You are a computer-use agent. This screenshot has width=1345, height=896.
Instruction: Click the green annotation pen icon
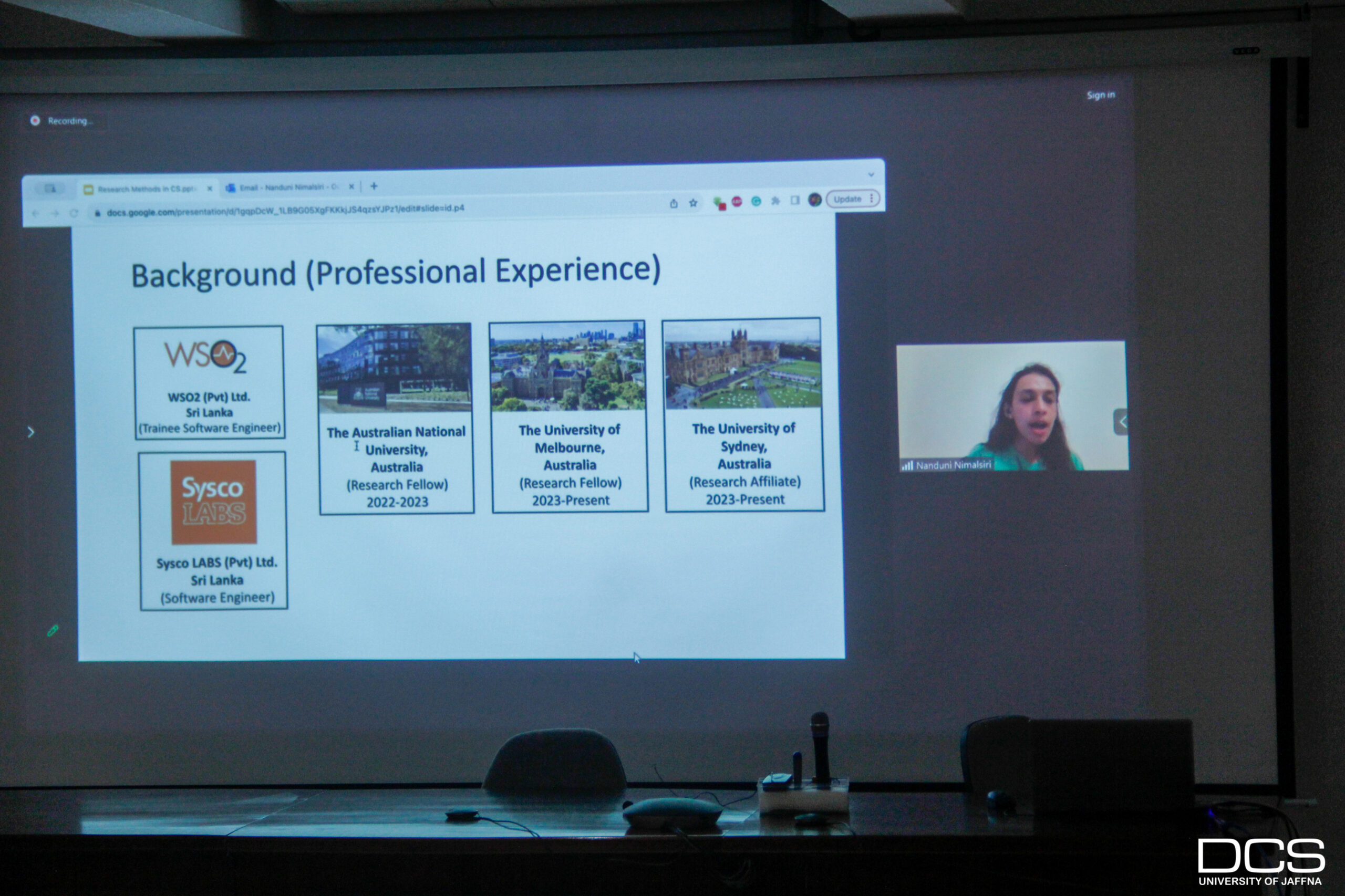(x=53, y=630)
